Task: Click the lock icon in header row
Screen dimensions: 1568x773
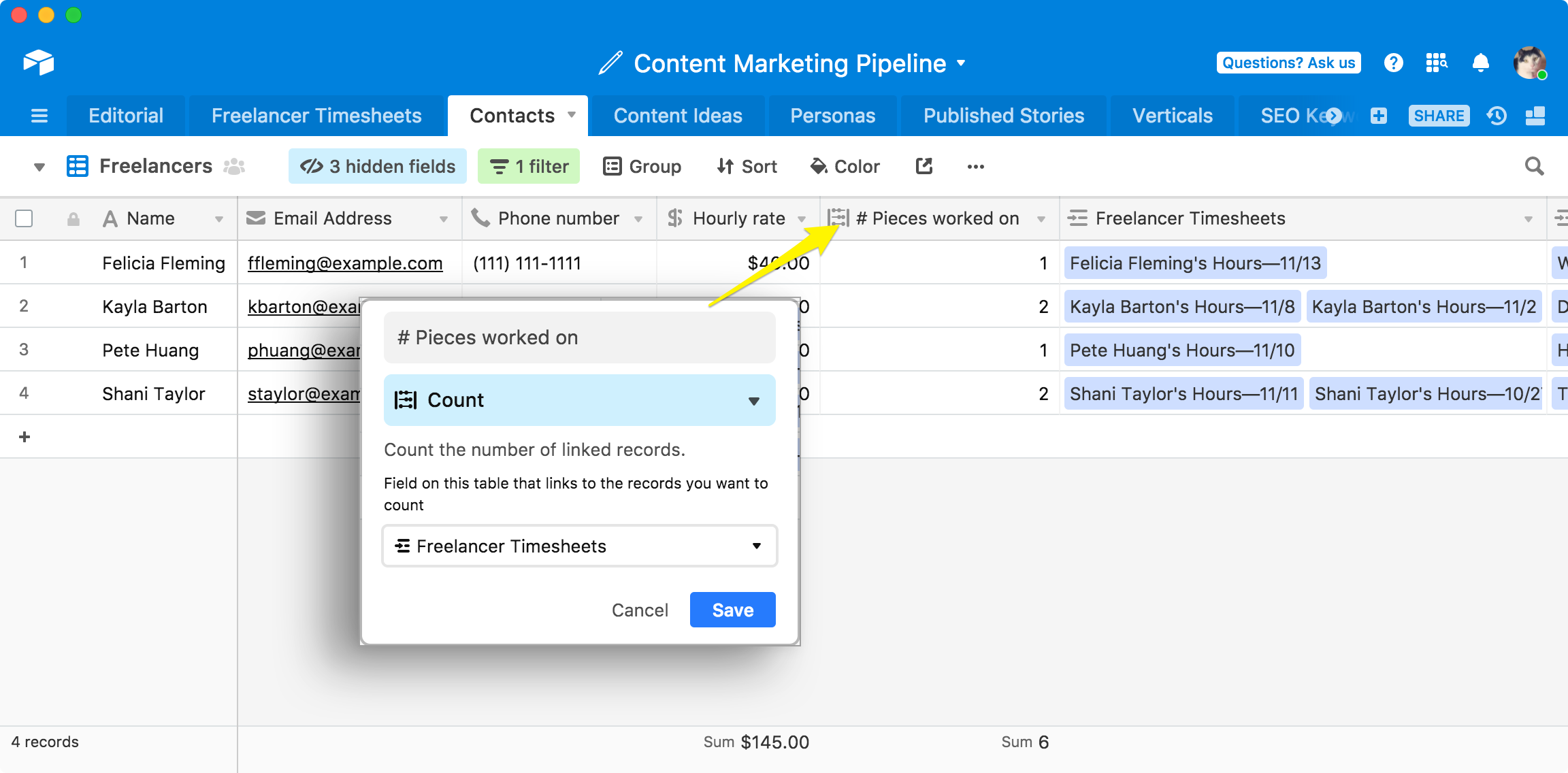Action: tap(73, 218)
